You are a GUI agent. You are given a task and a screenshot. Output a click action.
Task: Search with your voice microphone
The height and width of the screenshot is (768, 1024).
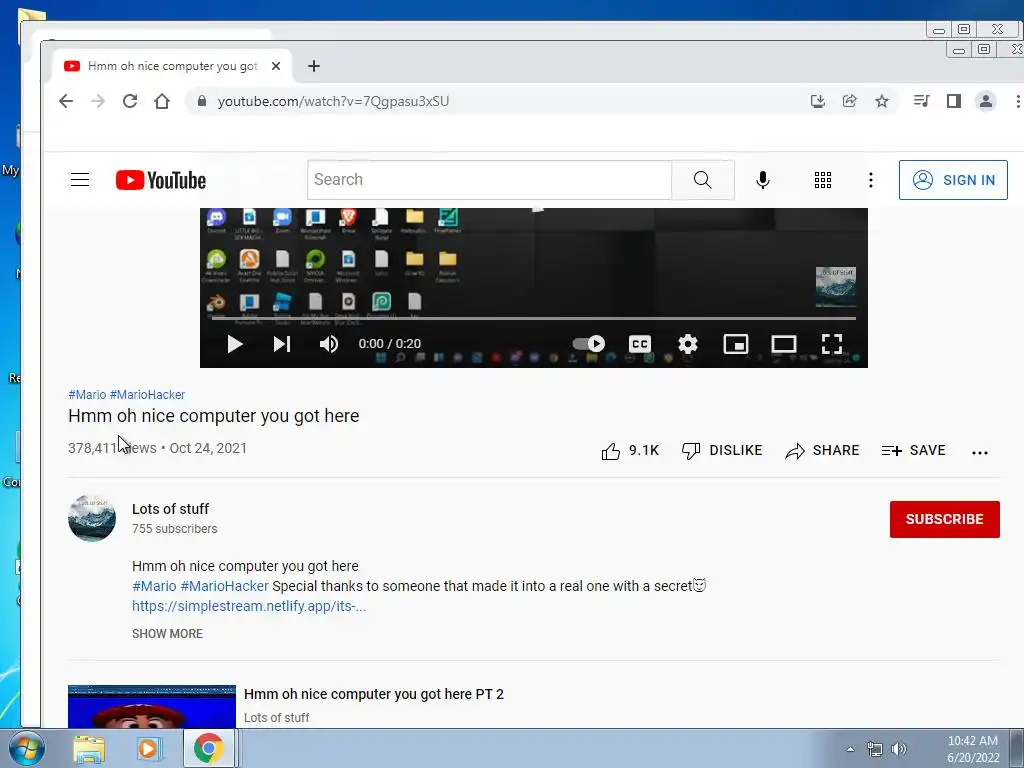click(763, 180)
